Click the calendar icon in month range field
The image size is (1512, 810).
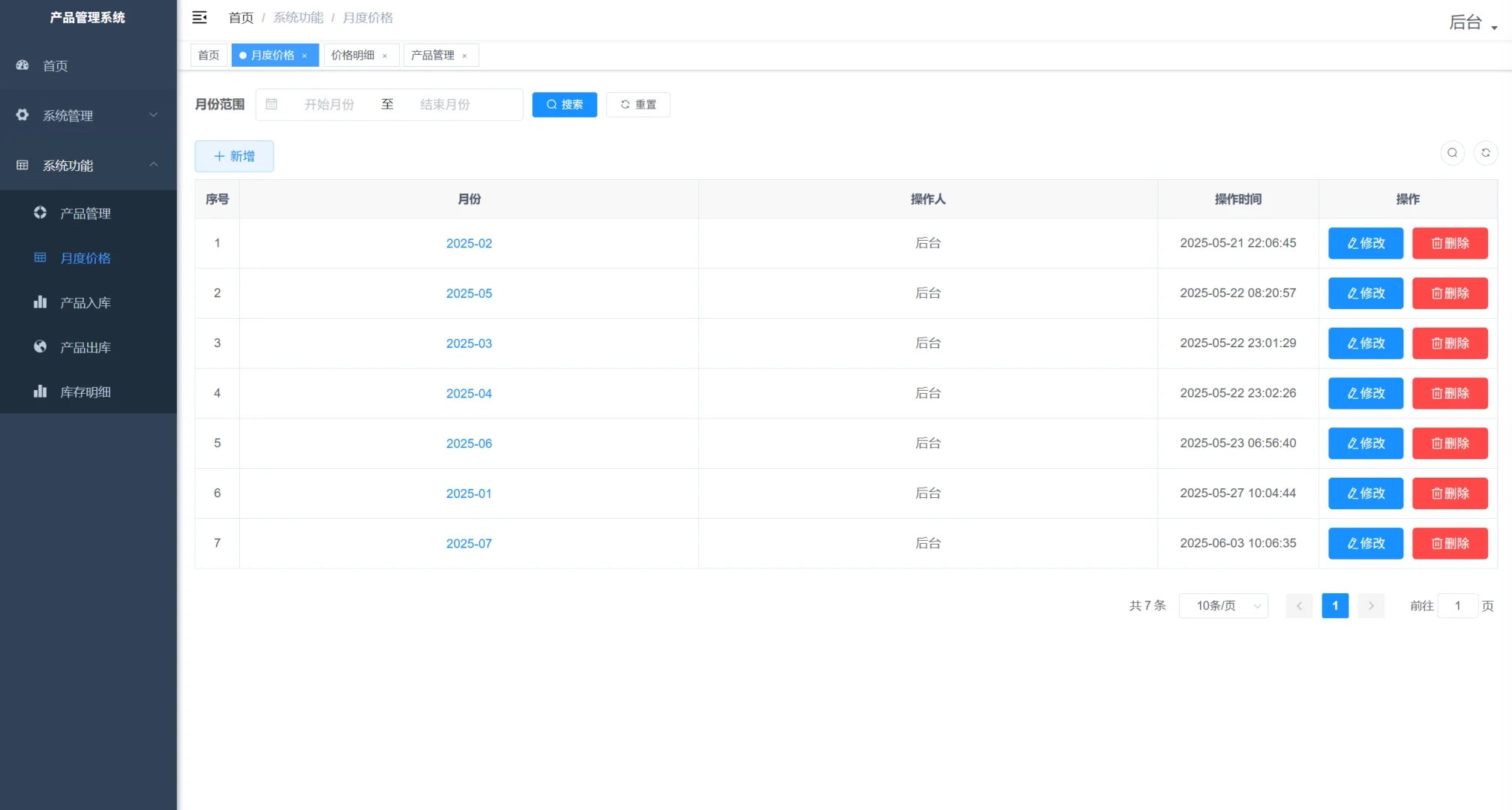[x=271, y=104]
